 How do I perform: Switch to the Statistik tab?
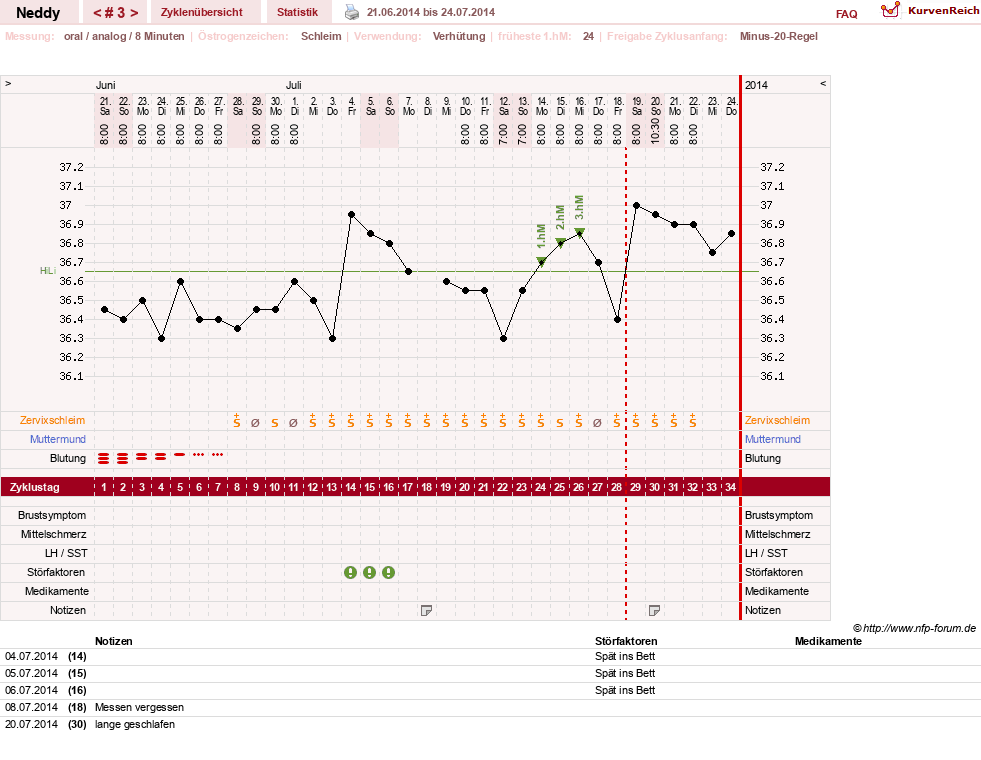click(297, 12)
